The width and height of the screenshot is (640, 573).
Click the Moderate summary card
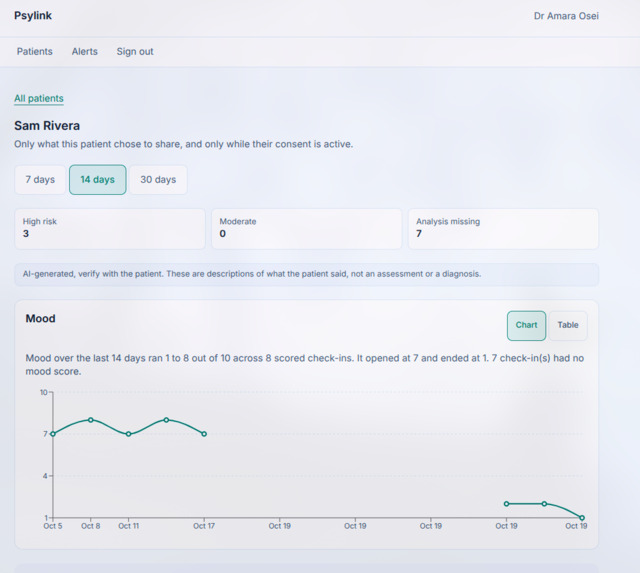coord(307,229)
